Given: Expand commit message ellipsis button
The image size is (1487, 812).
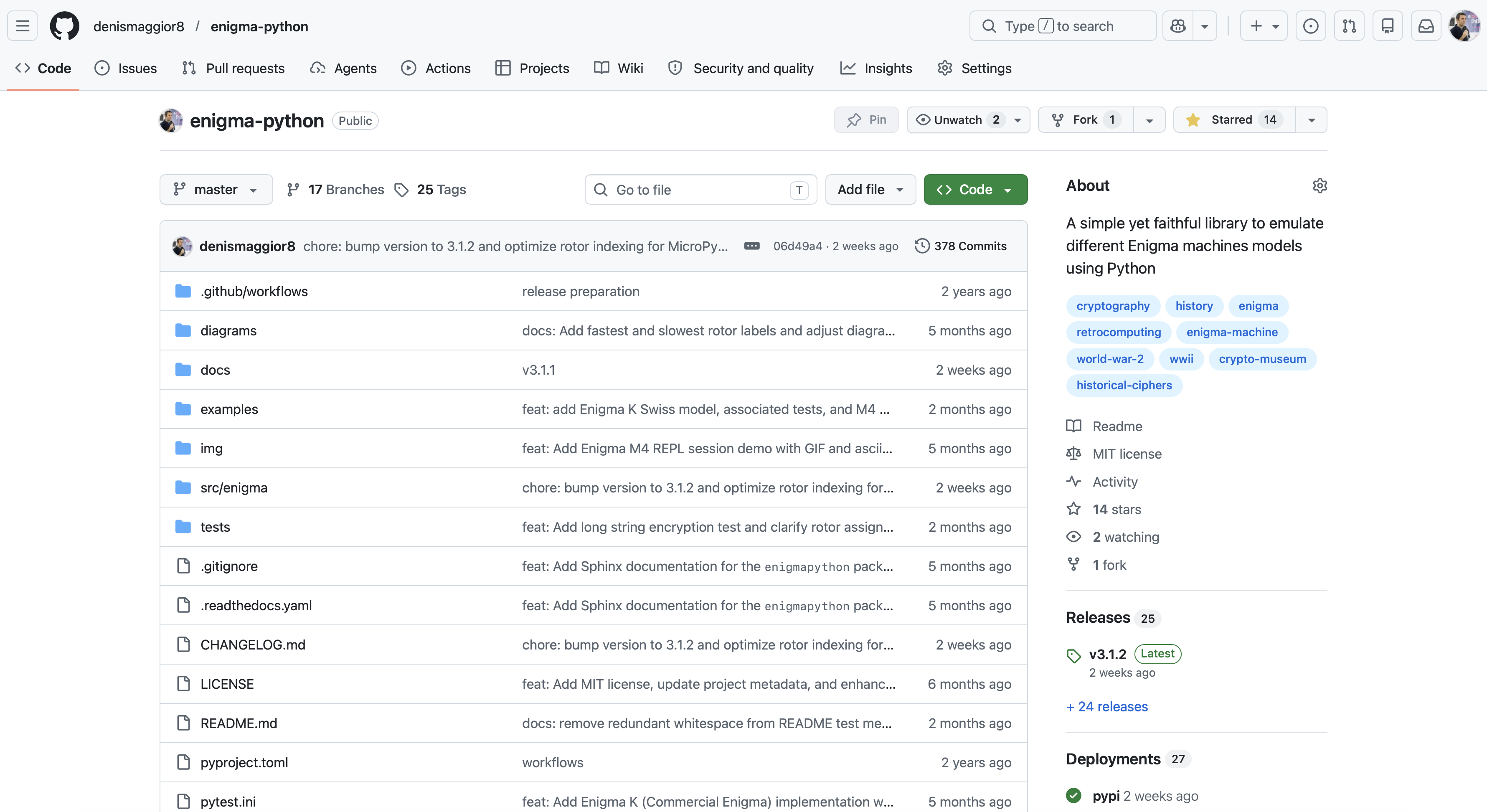Looking at the screenshot, I should 751,246.
